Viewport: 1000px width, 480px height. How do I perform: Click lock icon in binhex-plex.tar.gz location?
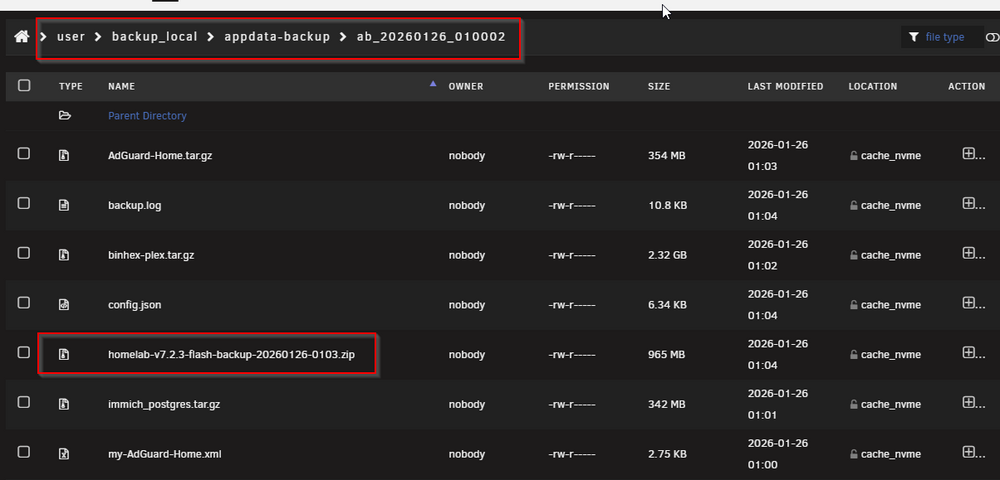tap(853, 255)
